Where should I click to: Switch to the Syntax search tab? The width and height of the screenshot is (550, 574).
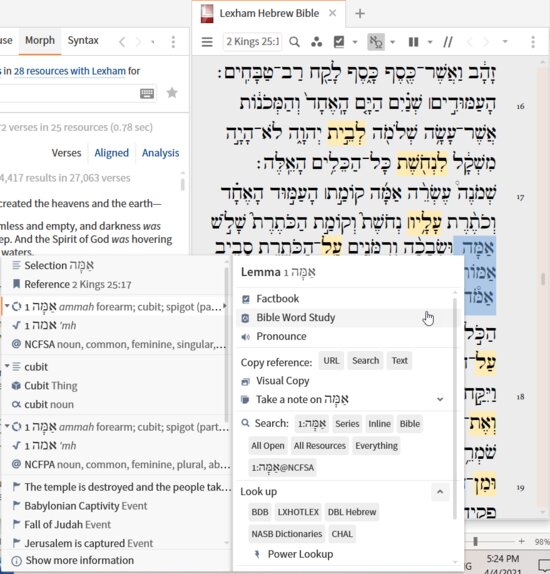[x=83, y=40]
